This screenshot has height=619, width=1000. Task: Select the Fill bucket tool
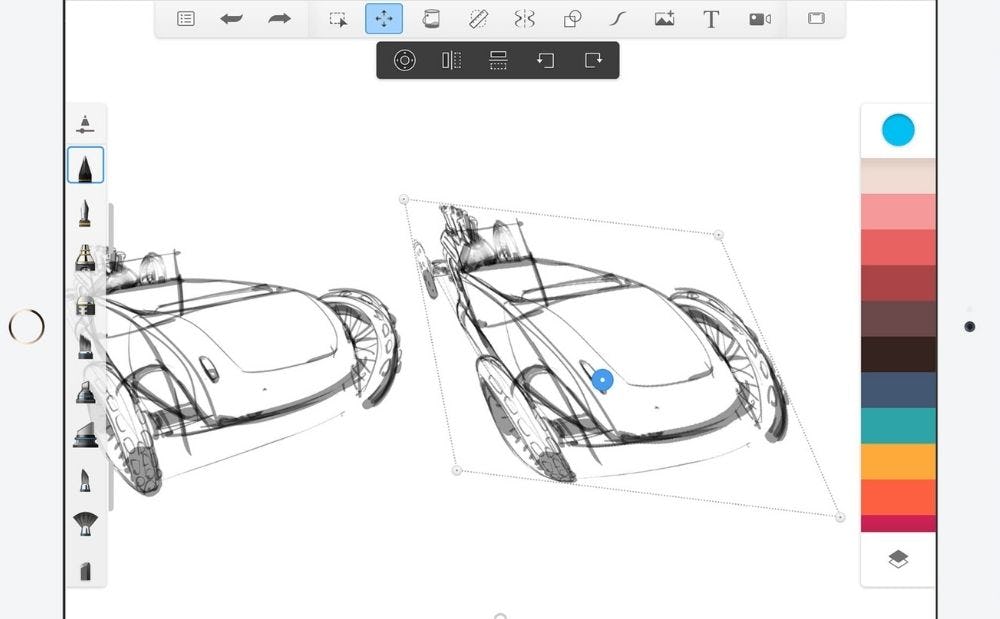click(431, 19)
